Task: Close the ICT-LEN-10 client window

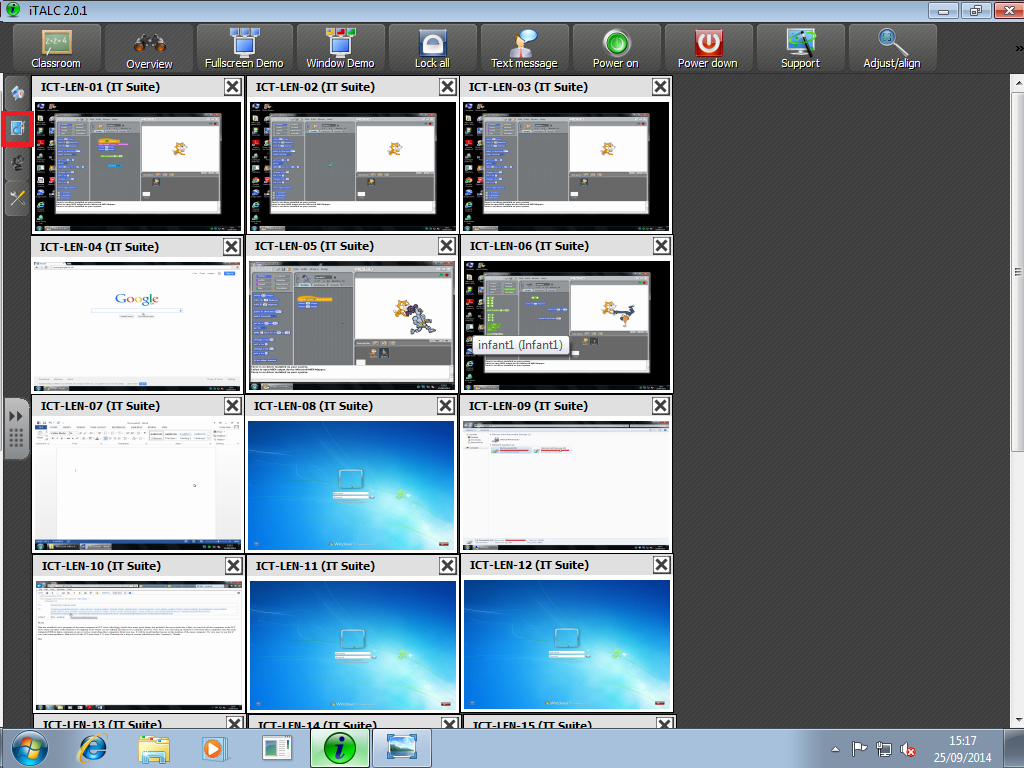Action: pyautogui.click(x=234, y=566)
